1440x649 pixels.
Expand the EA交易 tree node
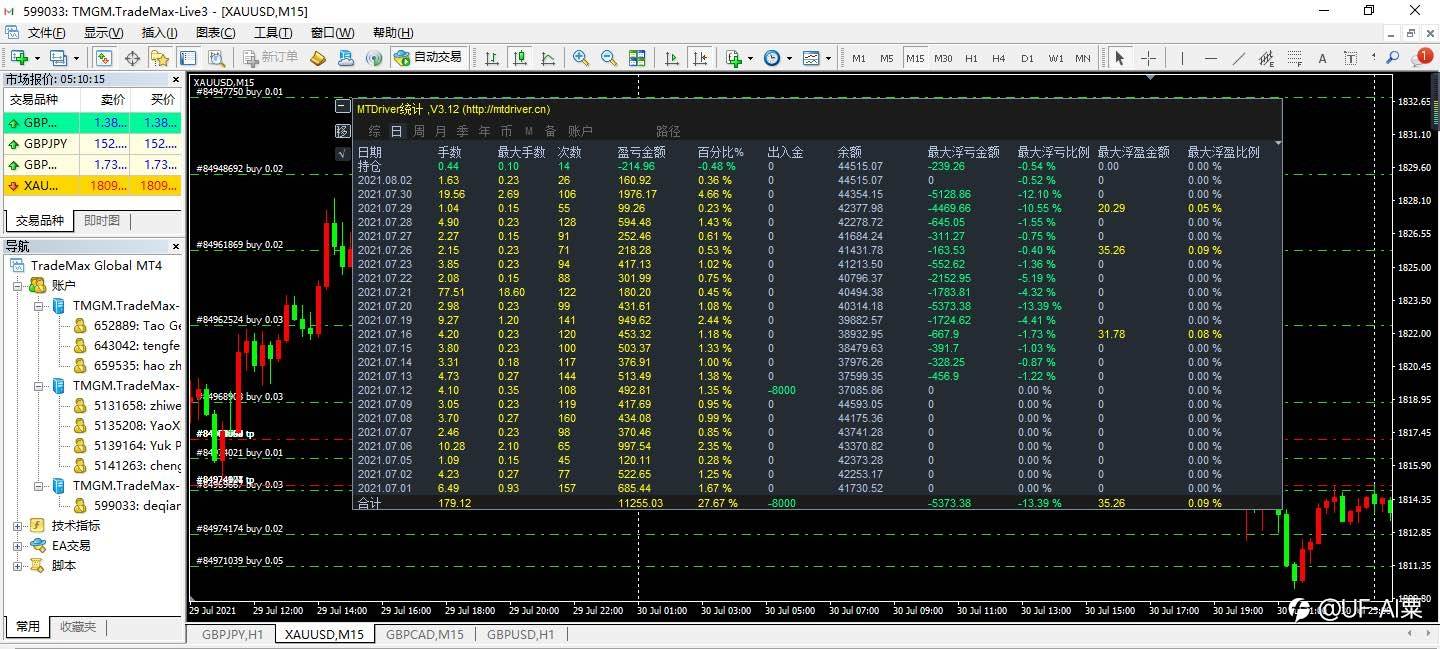click(x=17, y=546)
